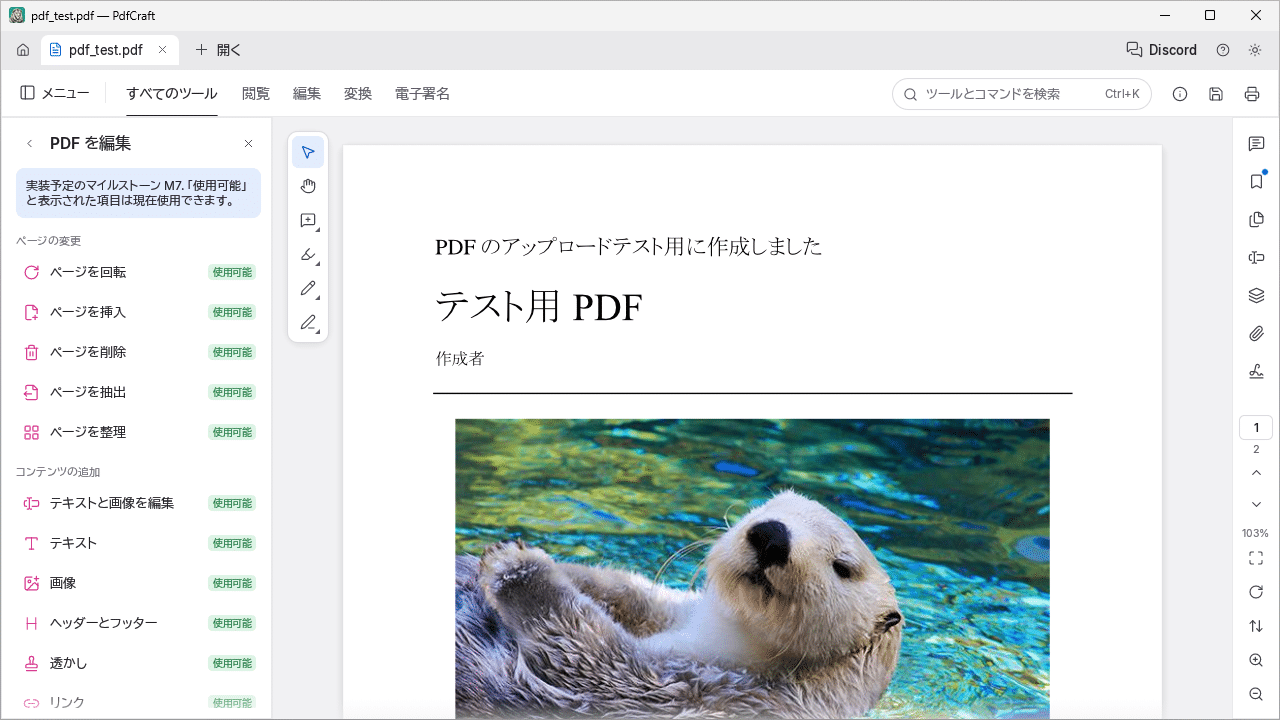1280x720 pixels.
Task: Open the text edit panel in right sidebar
Action: (1256, 258)
